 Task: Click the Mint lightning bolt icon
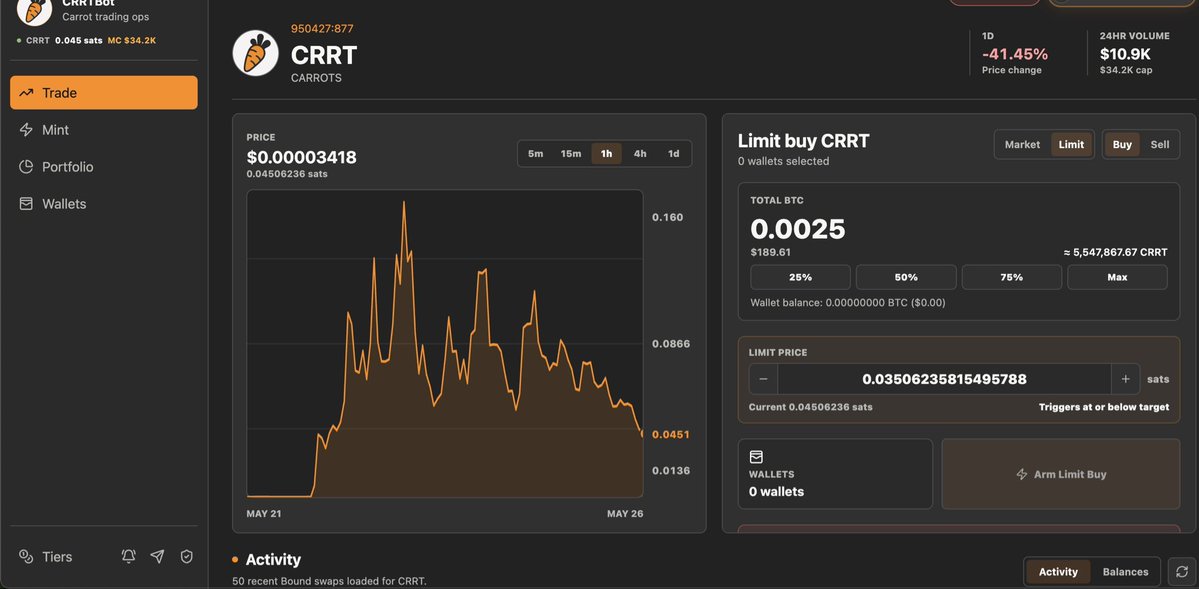point(26,130)
